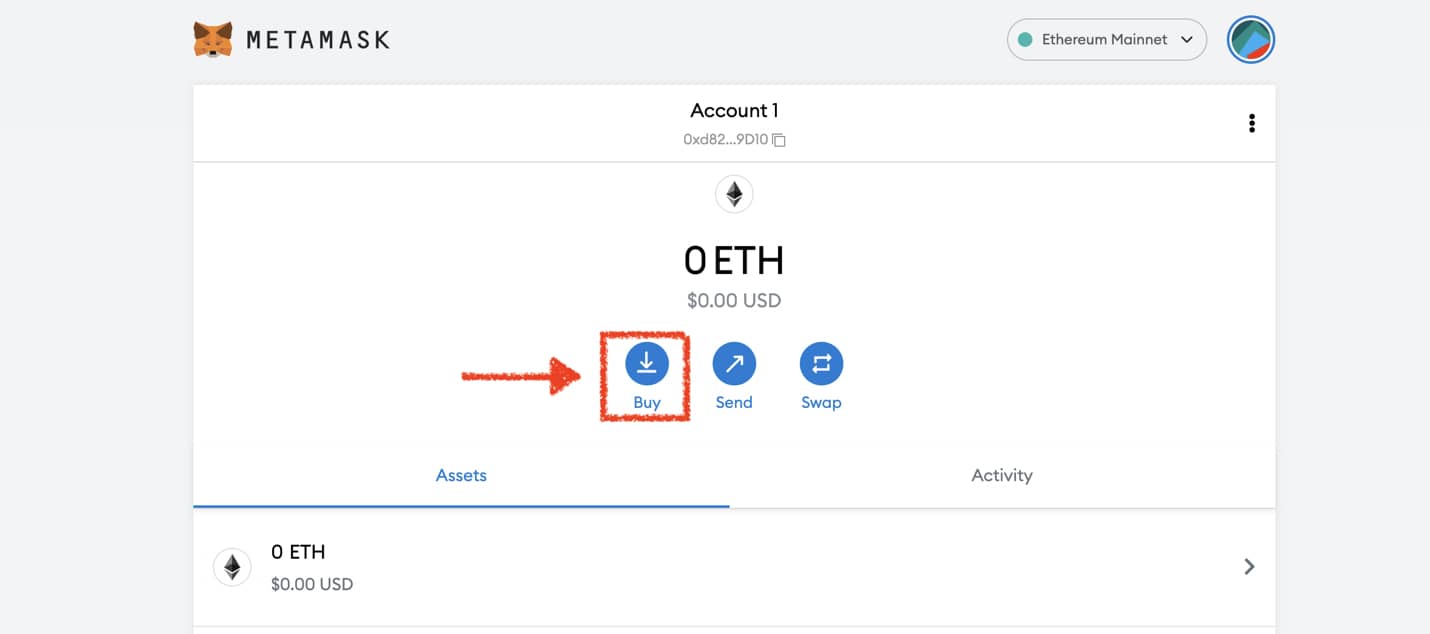Click the METAMASK wordmark text
Viewport: 1430px width, 634px height.
click(x=317, y=40)
